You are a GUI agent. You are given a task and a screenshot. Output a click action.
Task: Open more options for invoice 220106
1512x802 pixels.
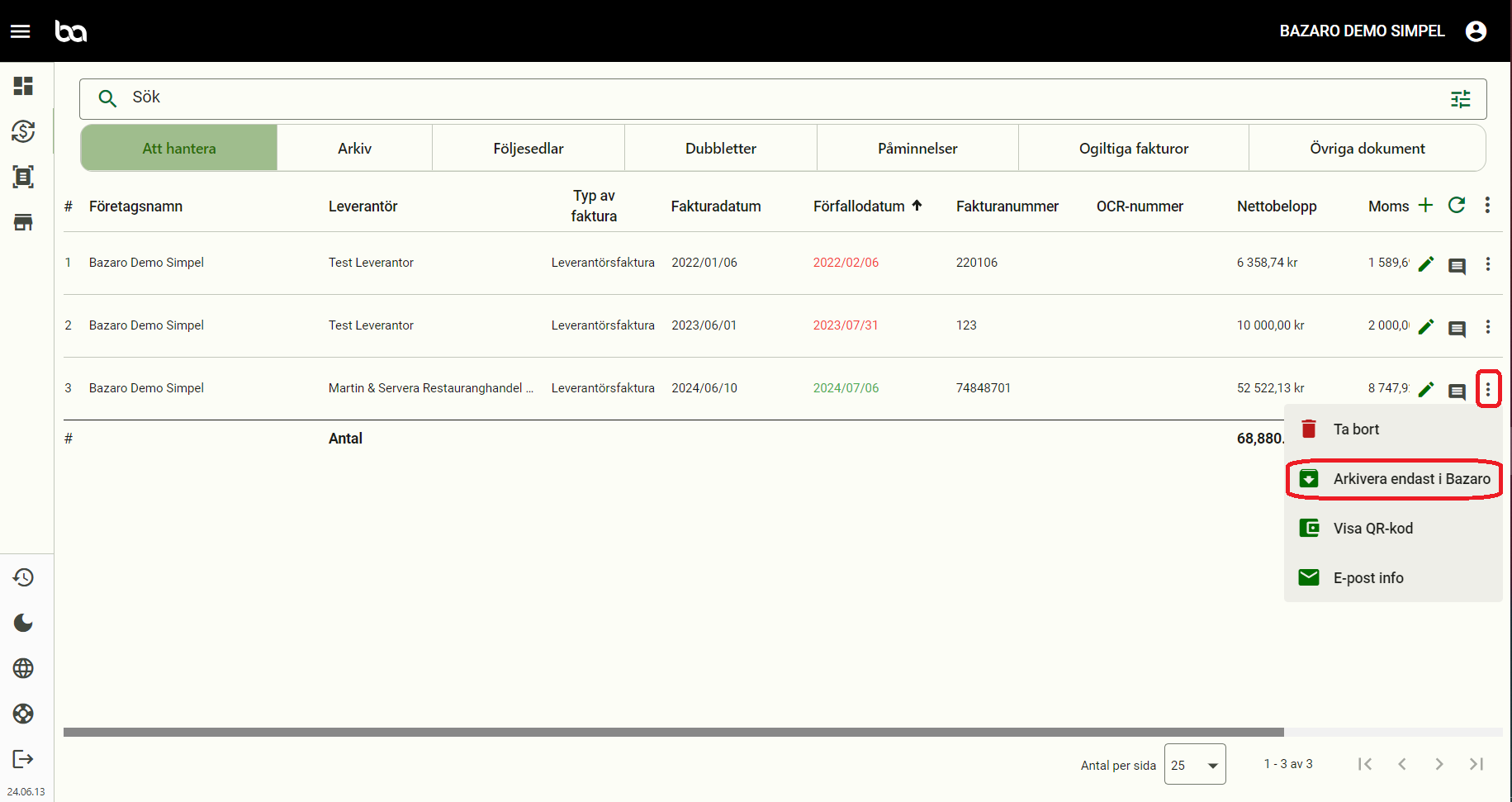click(x=1488, y=264)
